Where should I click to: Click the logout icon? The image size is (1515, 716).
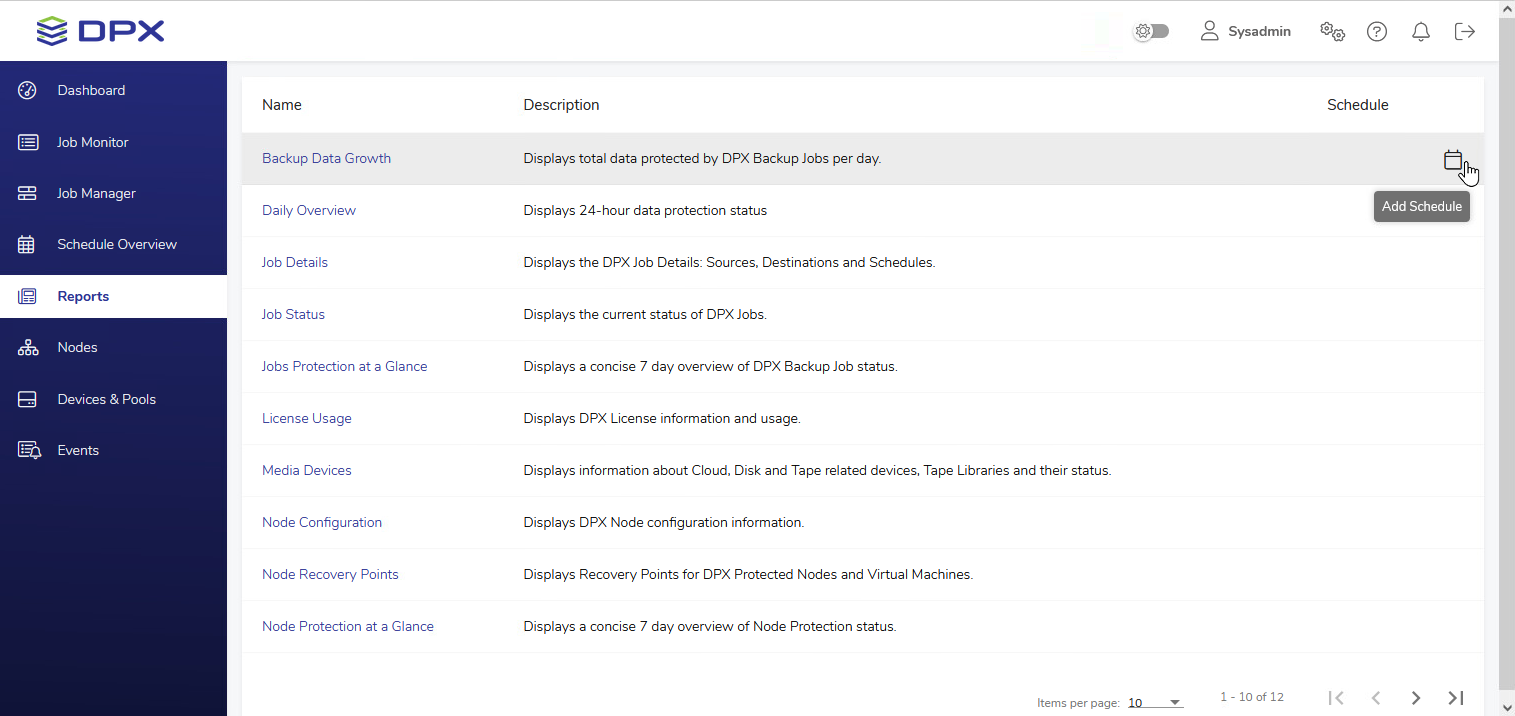click(x=1465, y=32)
